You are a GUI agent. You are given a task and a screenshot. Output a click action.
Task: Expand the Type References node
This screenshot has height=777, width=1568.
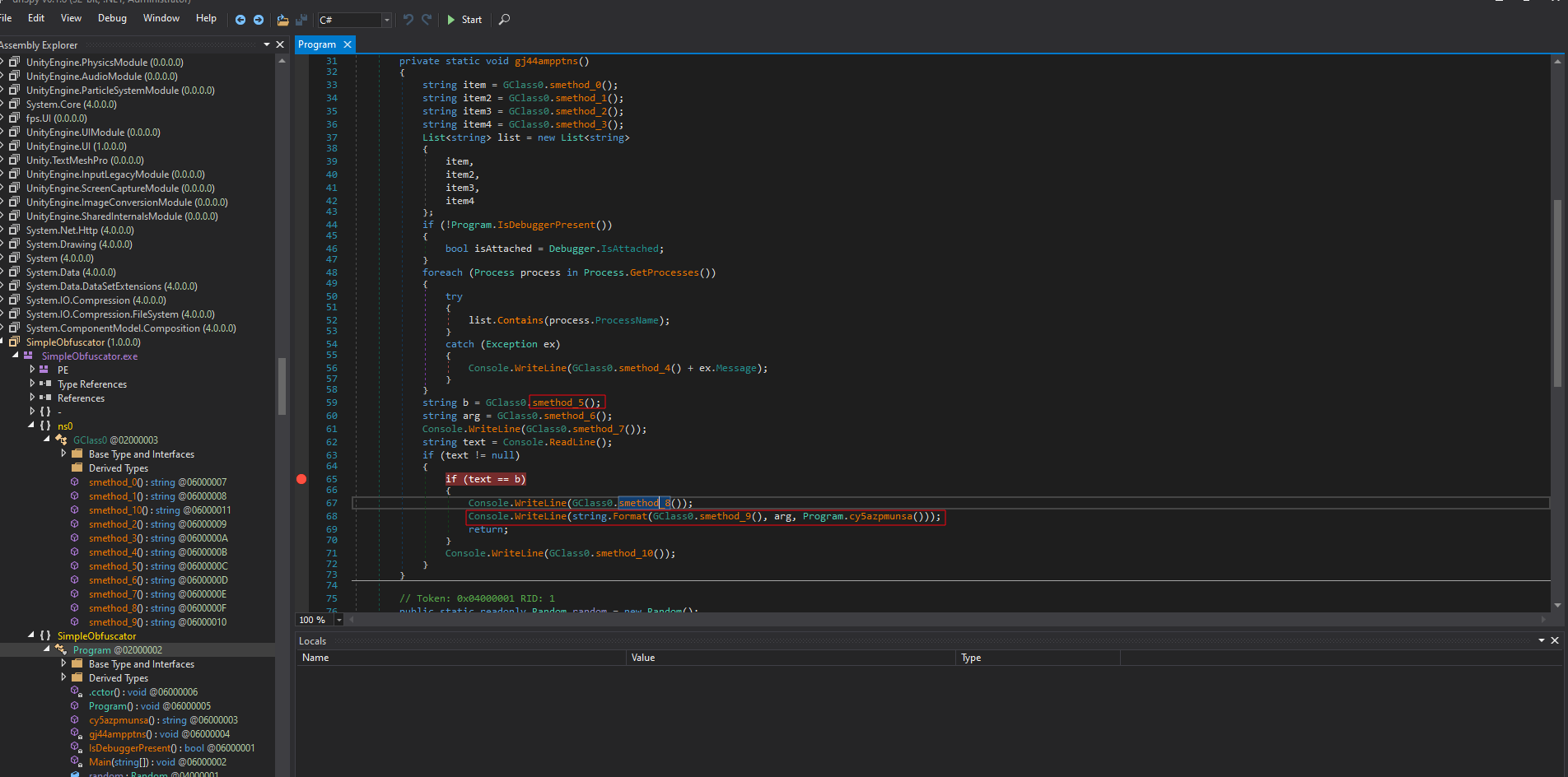tap(32, 384)
